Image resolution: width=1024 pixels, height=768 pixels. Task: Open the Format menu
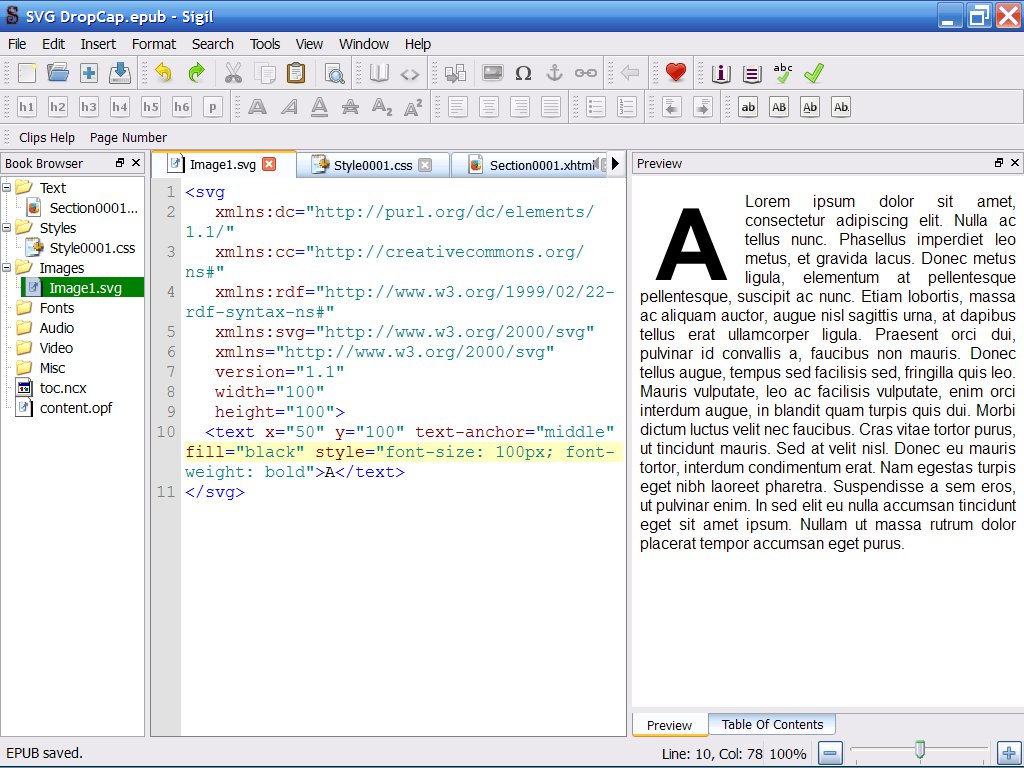[153, 44]
